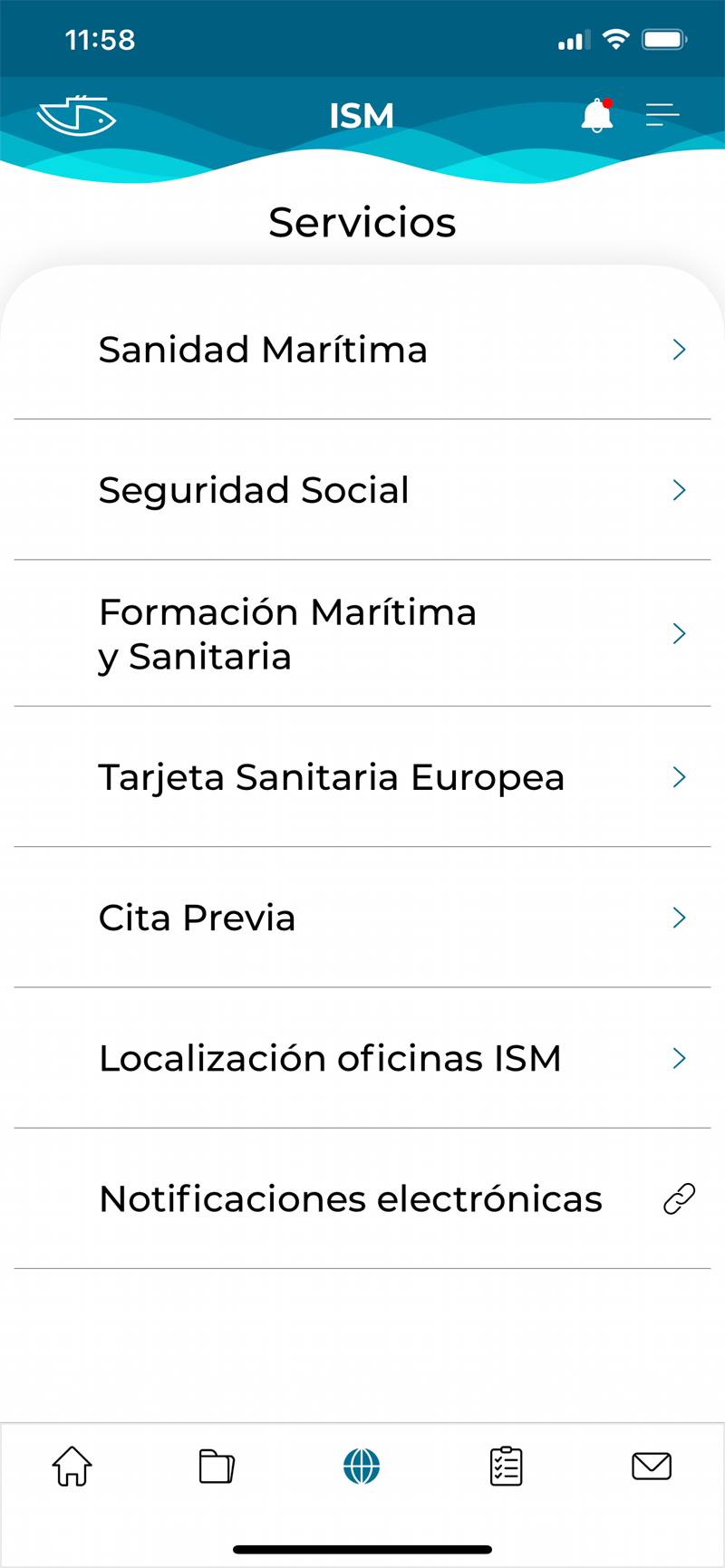Screen dimensions: 725x1568
Task: Open notifications bell icon
Action: [597, 115]
